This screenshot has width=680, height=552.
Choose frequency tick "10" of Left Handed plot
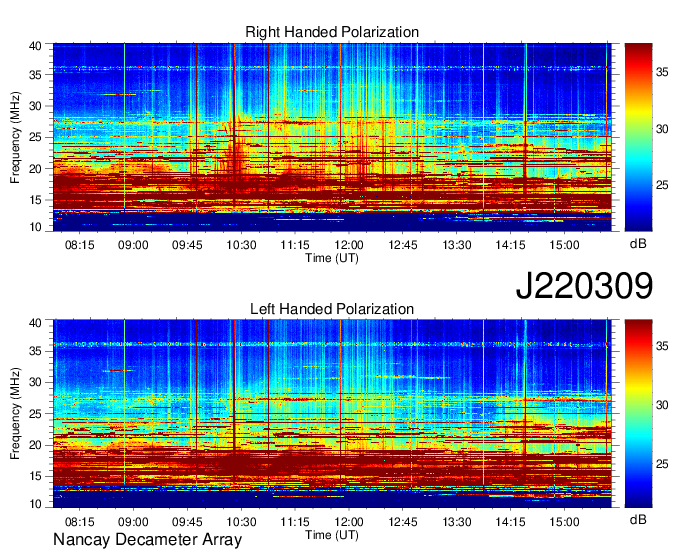35,504
